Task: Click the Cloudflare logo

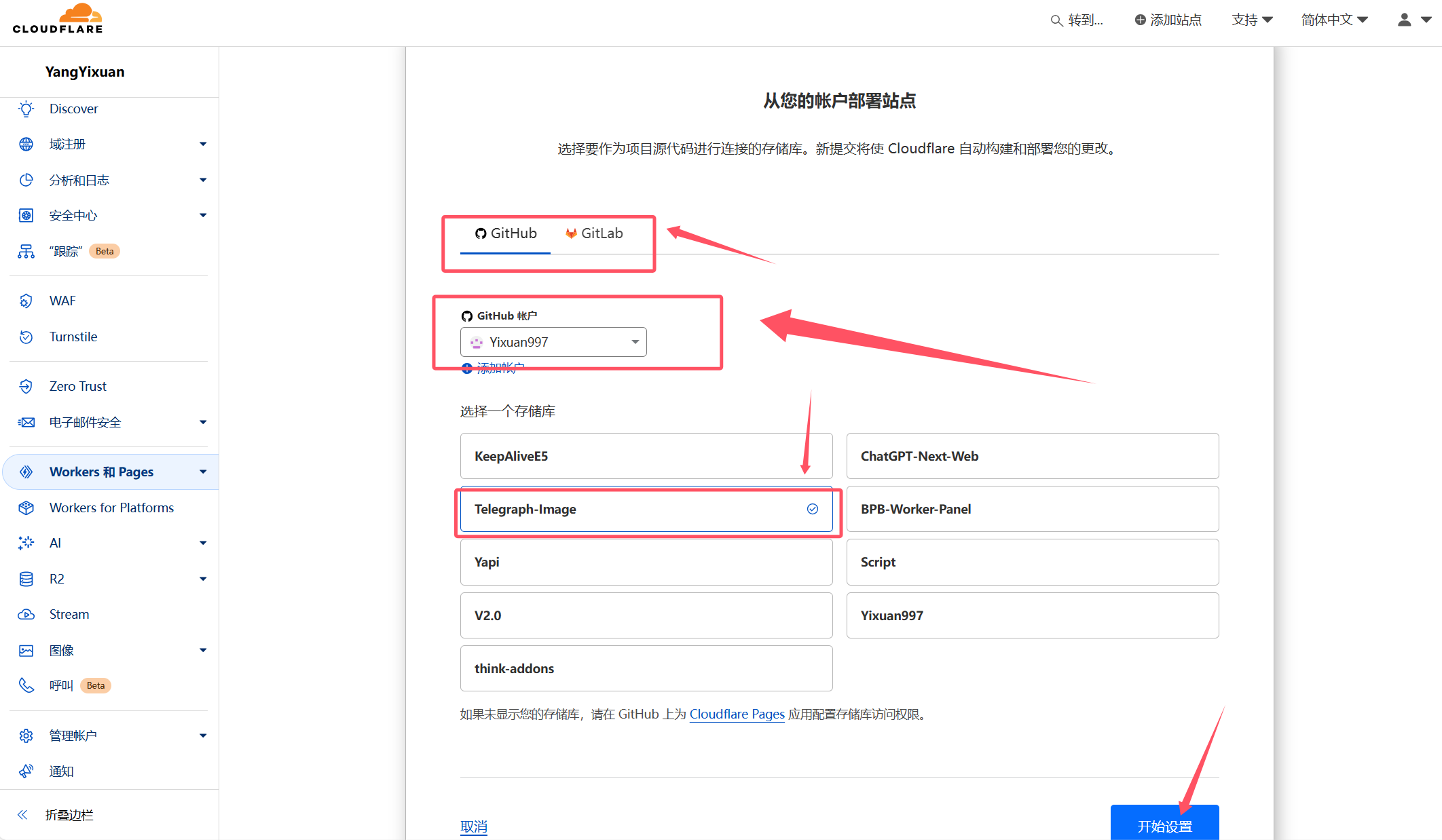Action: [58, 19]
